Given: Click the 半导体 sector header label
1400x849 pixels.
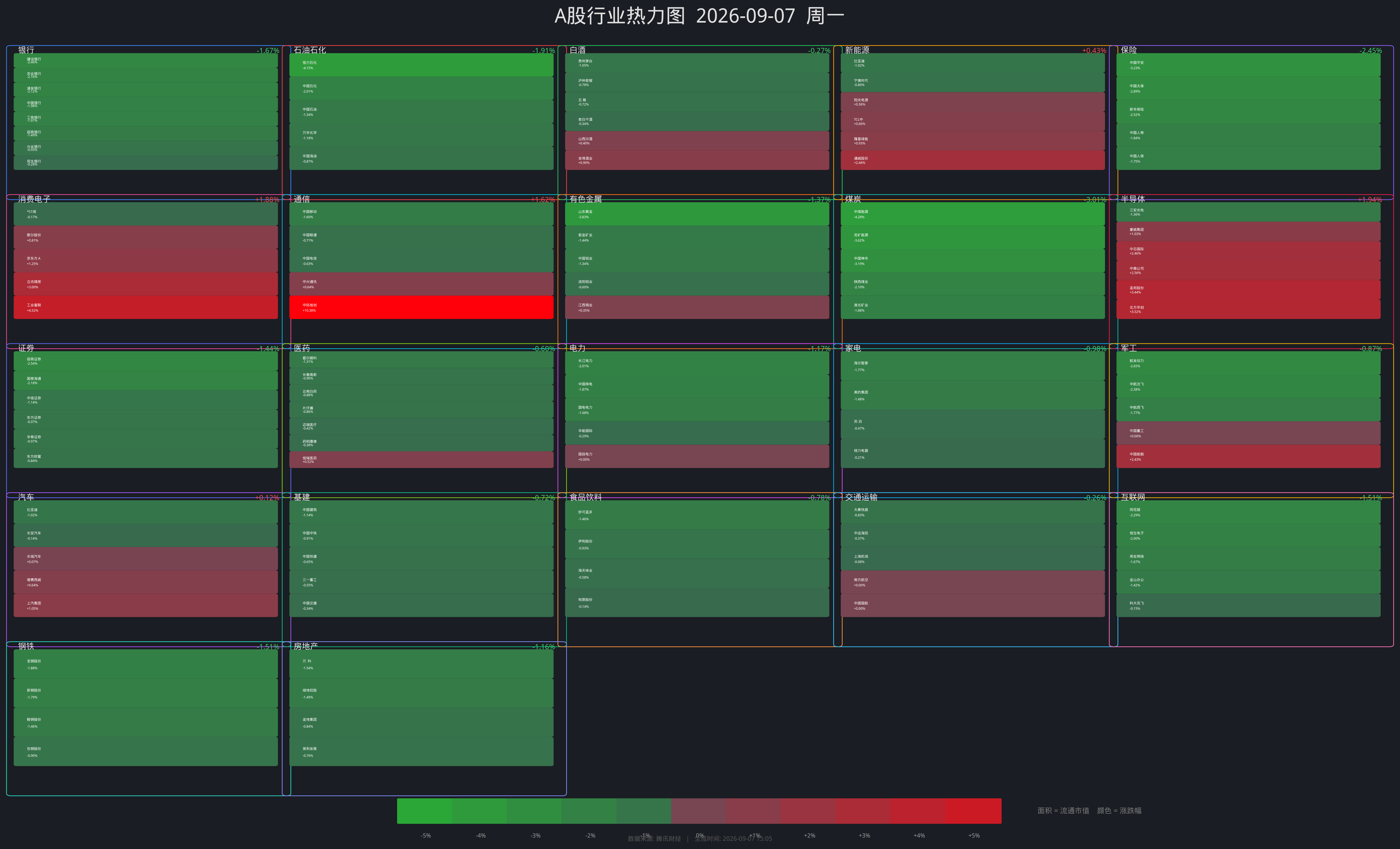Looking at the screenshot, I should click(x=1133, y=199).
